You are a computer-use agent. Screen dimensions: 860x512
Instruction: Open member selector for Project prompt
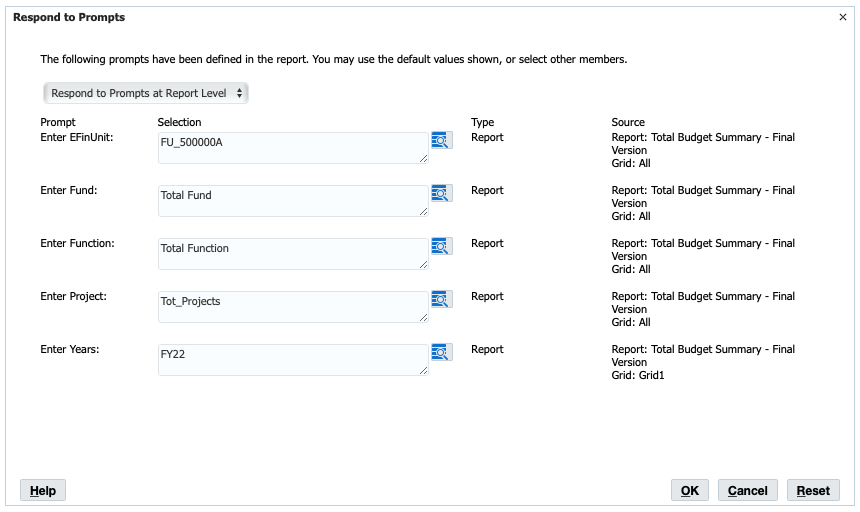441,299
